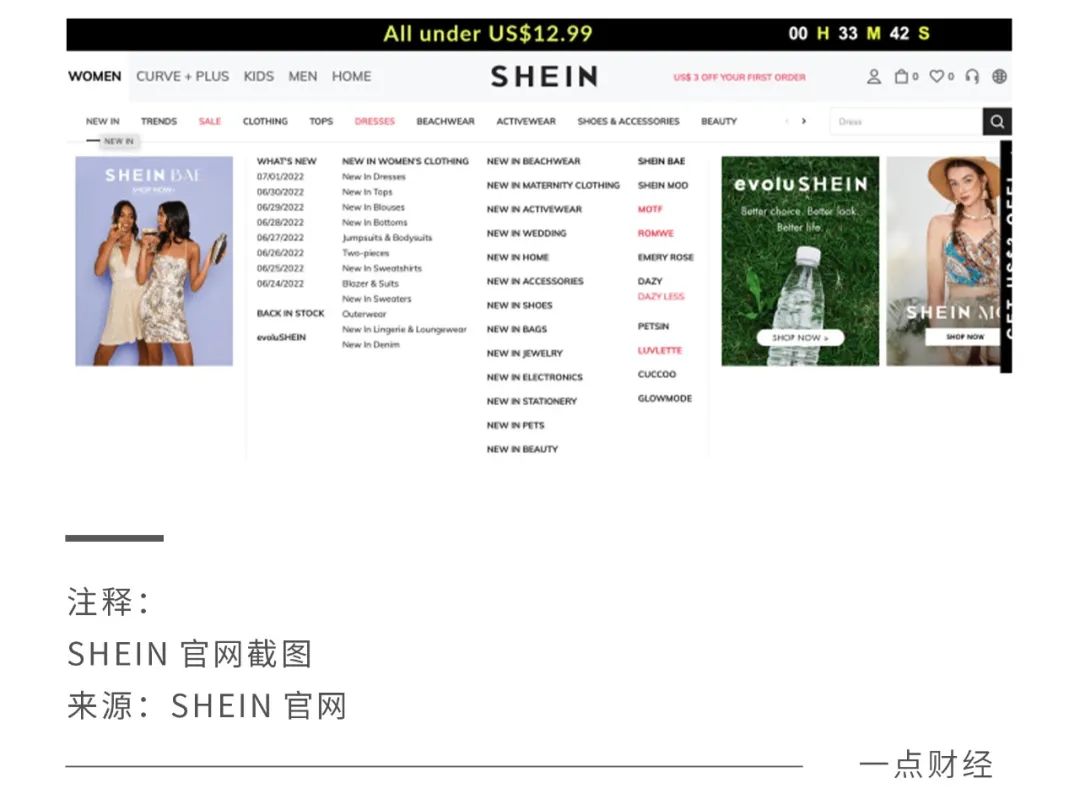
Task: Click NEW IN ELECTRONICS link
Action: tap(534, 377)
